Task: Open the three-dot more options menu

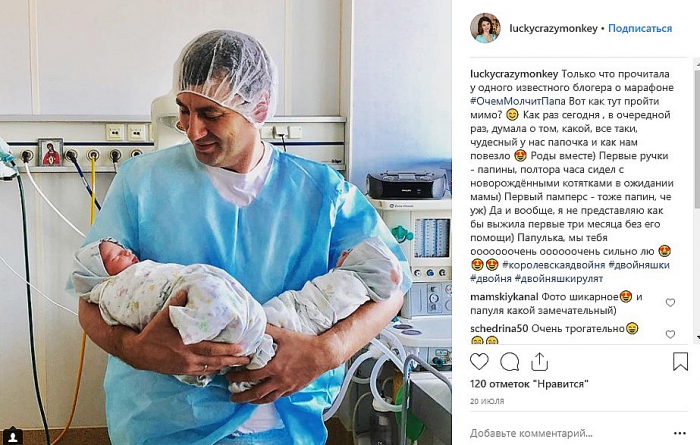Action: coord(679,433)
